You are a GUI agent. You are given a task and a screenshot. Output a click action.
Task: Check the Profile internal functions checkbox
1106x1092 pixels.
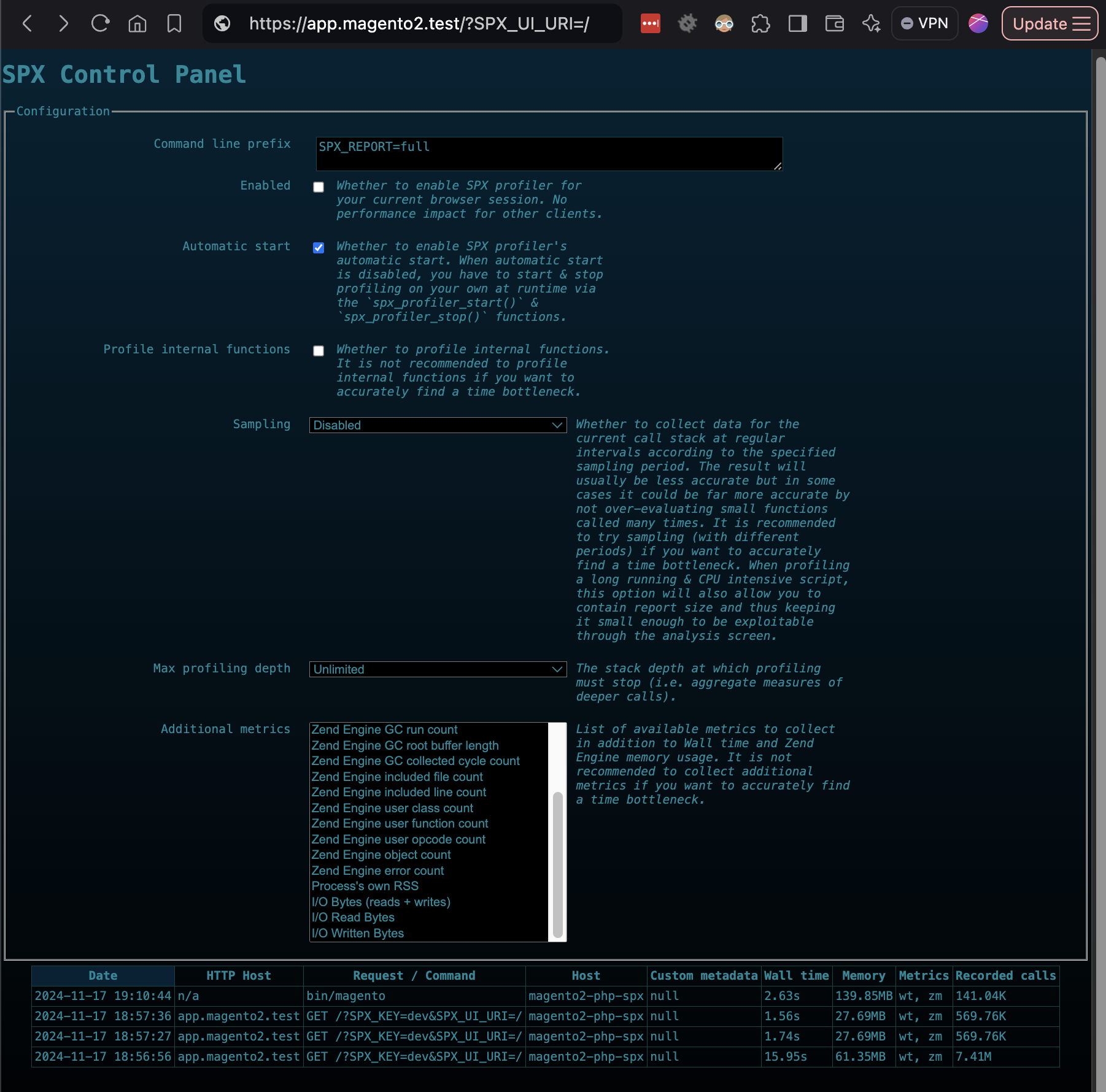click(318, 350)
